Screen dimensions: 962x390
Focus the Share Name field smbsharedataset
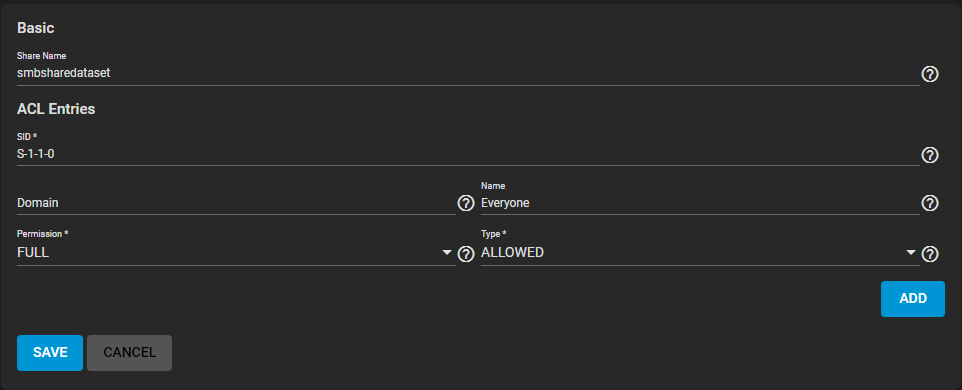coord(468,73)
